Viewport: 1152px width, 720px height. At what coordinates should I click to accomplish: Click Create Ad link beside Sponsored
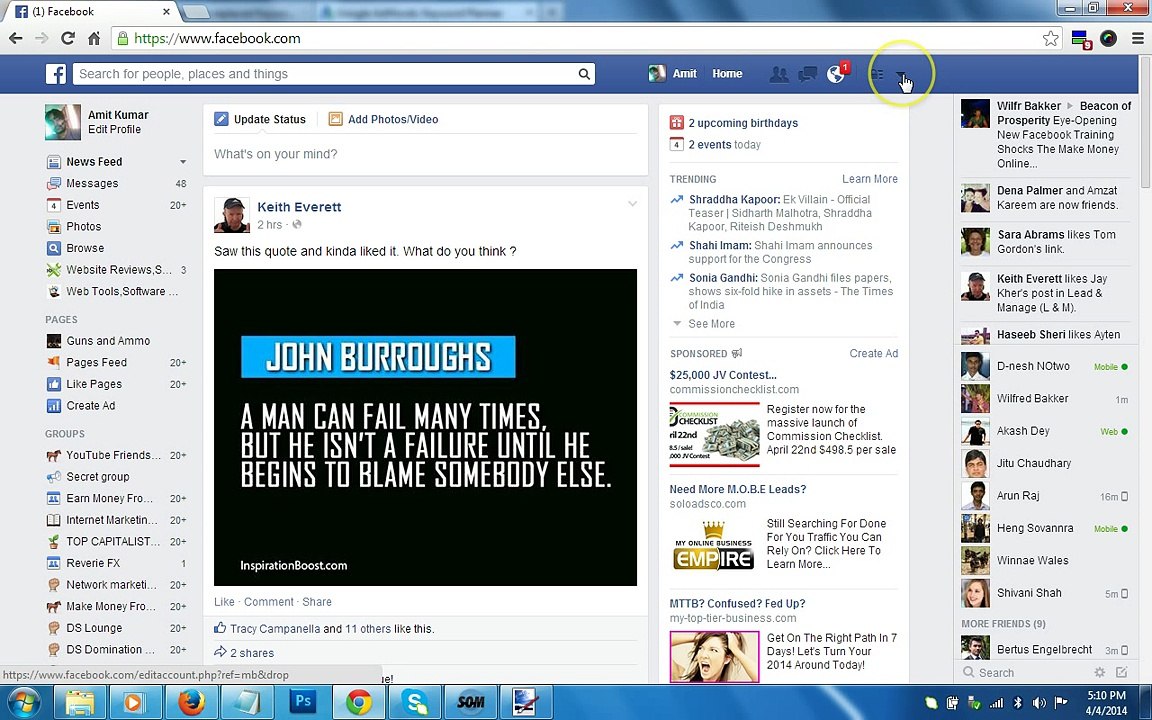pyautogui.click(x=874, y=353)
